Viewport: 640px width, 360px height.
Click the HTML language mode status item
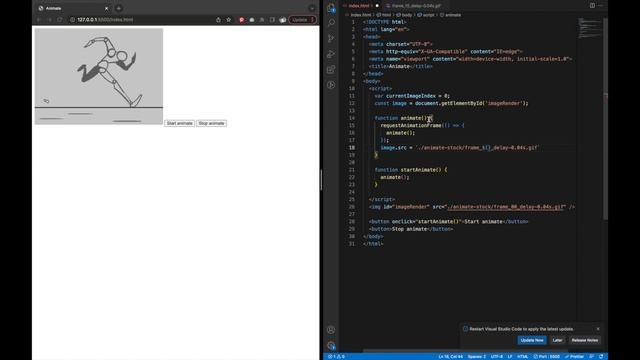point(522,356)
